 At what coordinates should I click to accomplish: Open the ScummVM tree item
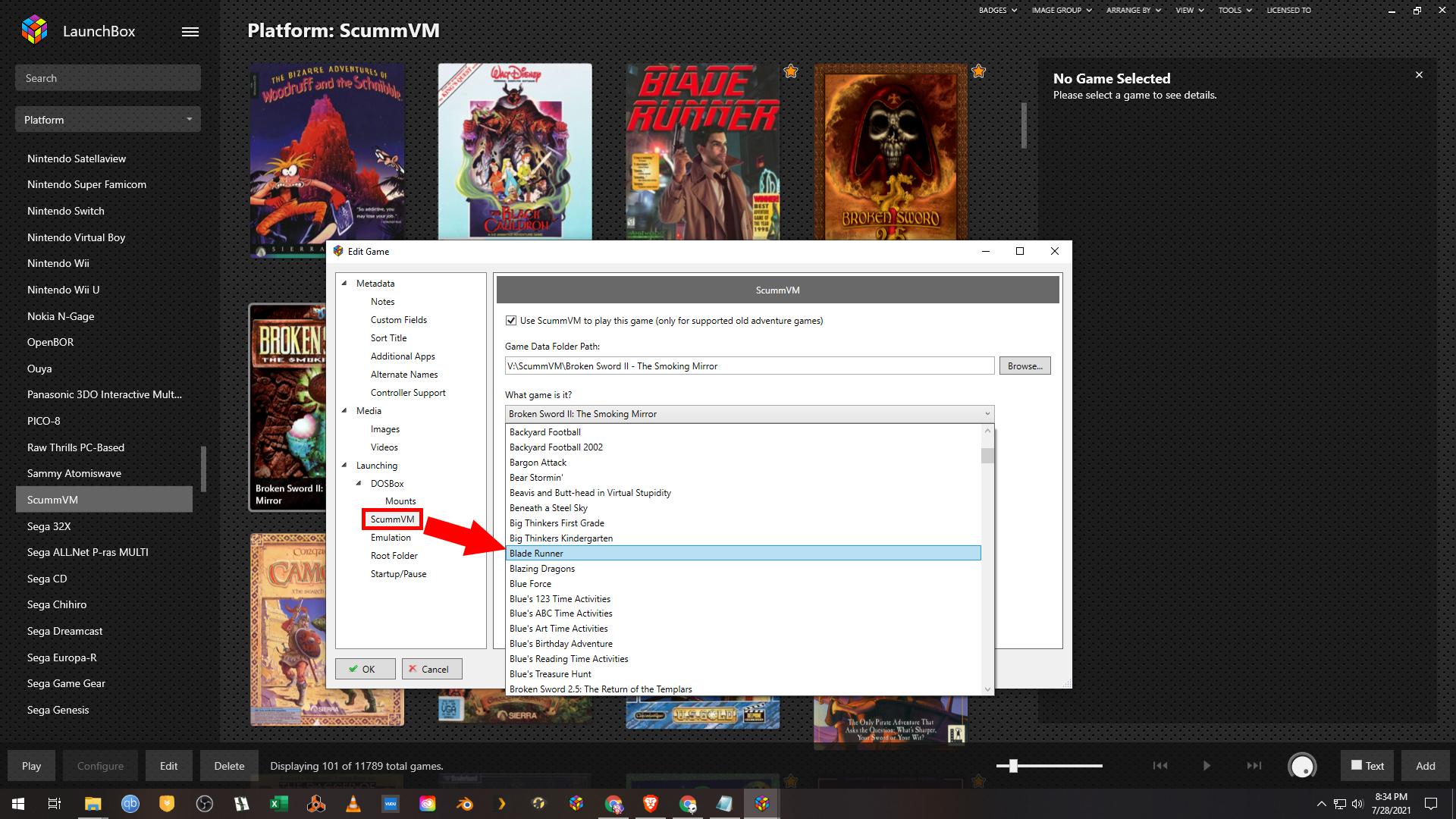(x=392, y=519)
